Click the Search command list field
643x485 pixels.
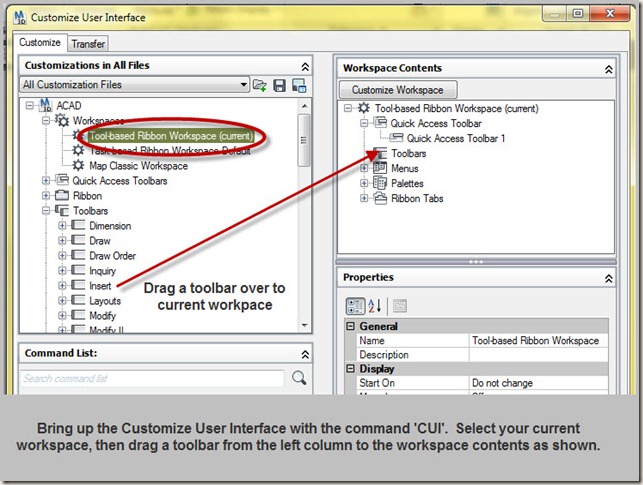152,378
